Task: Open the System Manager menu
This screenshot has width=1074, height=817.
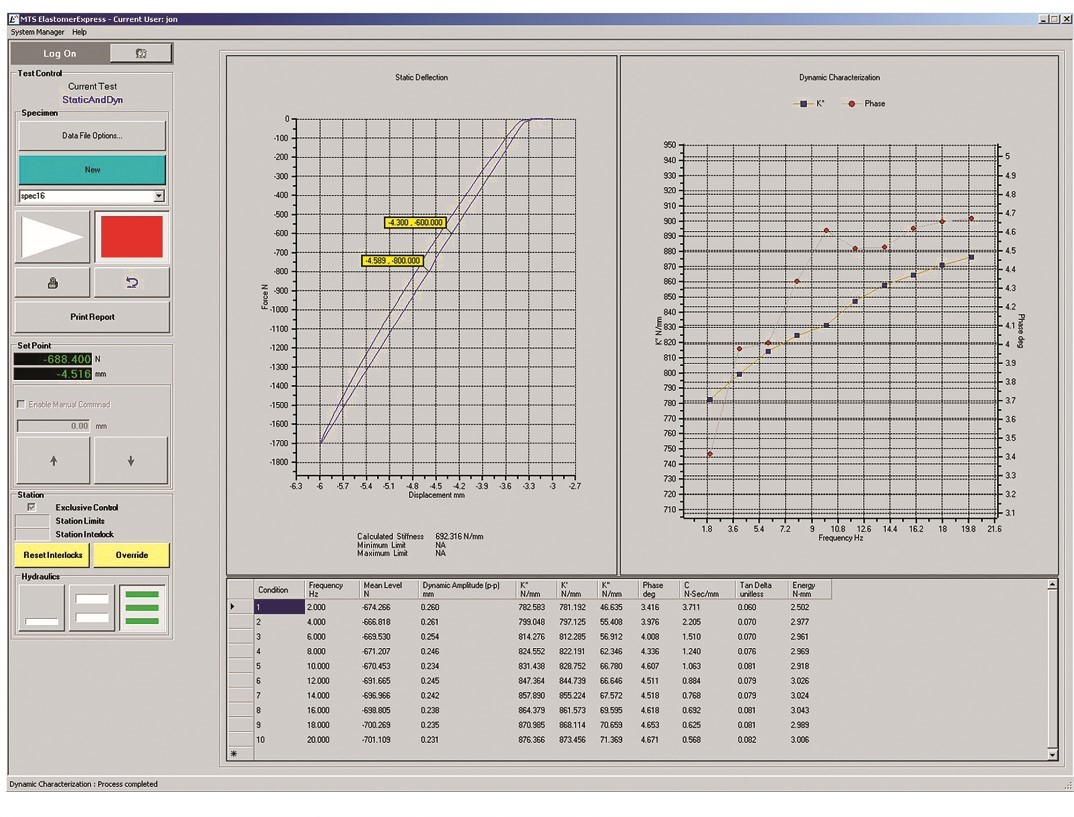Action: pos(36,32)
